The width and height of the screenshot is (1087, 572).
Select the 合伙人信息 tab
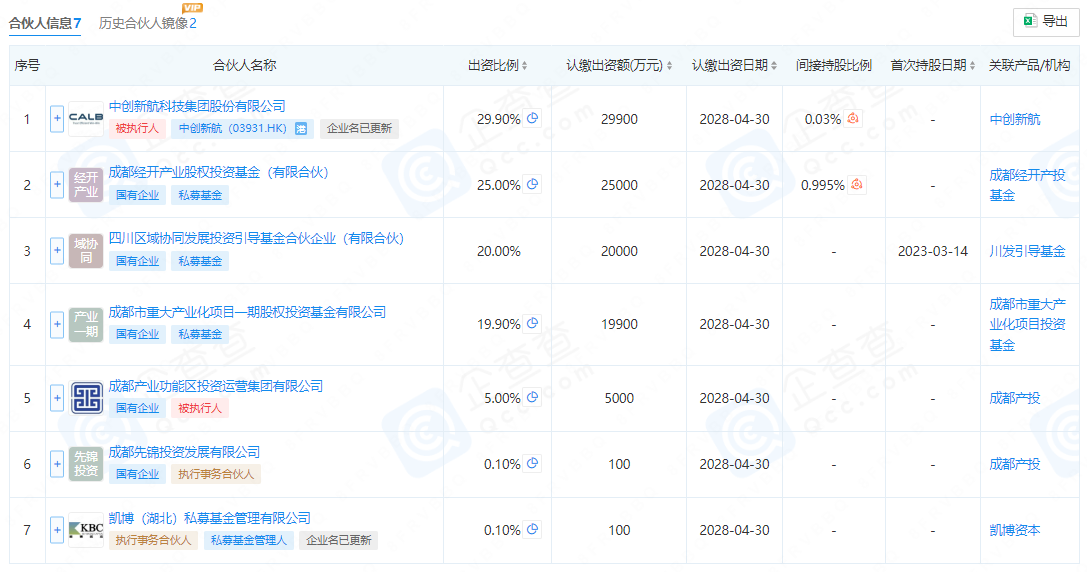tap(44, 23)
